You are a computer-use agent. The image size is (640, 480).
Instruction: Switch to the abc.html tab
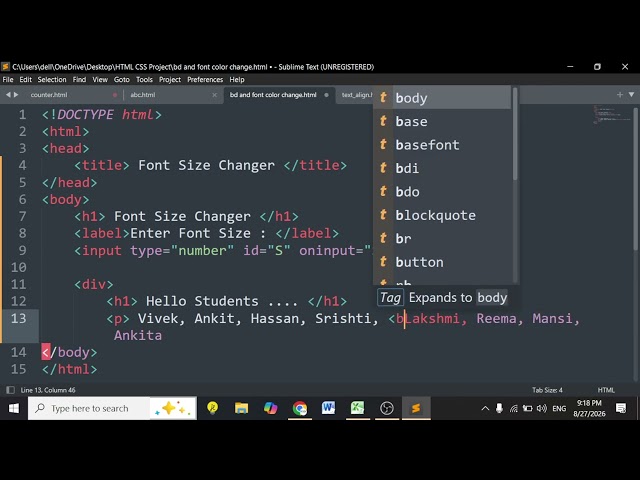point(142,95)
